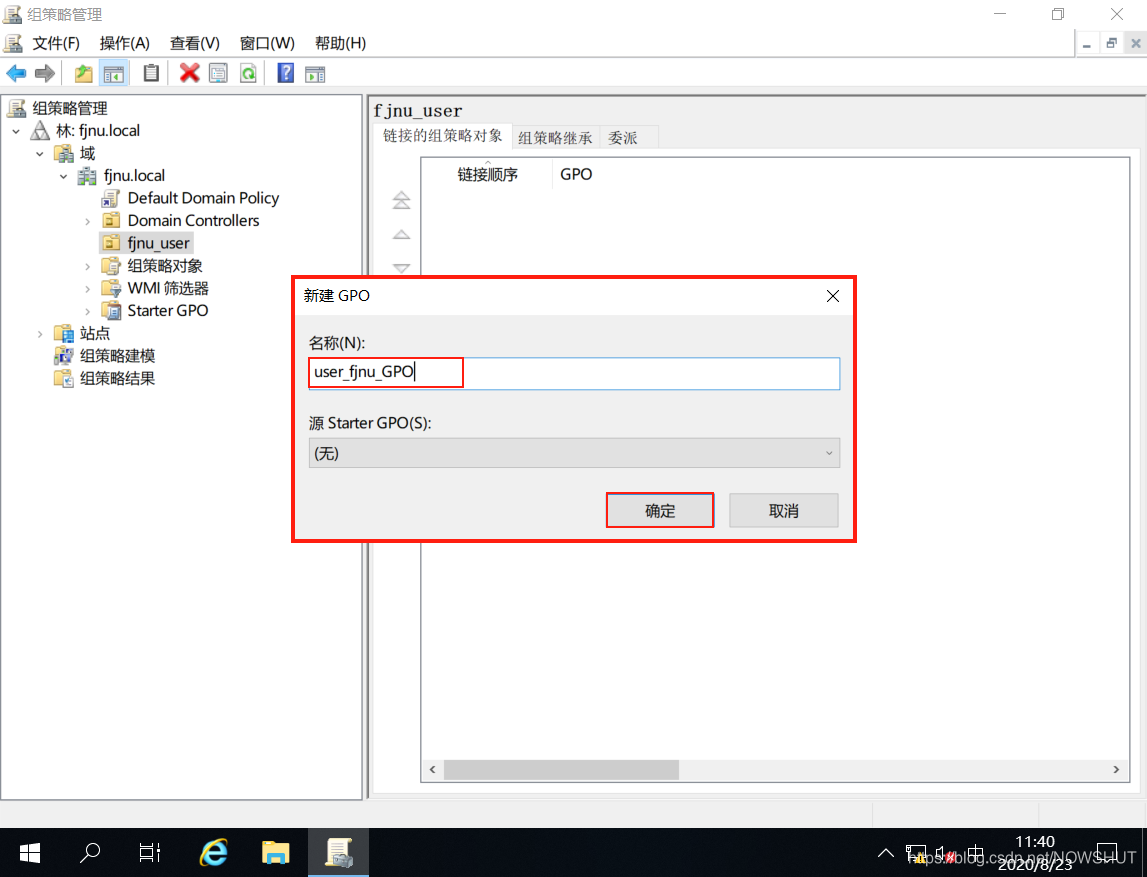Open the 查看(V) menu
1147x877 pixels.
click(195, 43)
